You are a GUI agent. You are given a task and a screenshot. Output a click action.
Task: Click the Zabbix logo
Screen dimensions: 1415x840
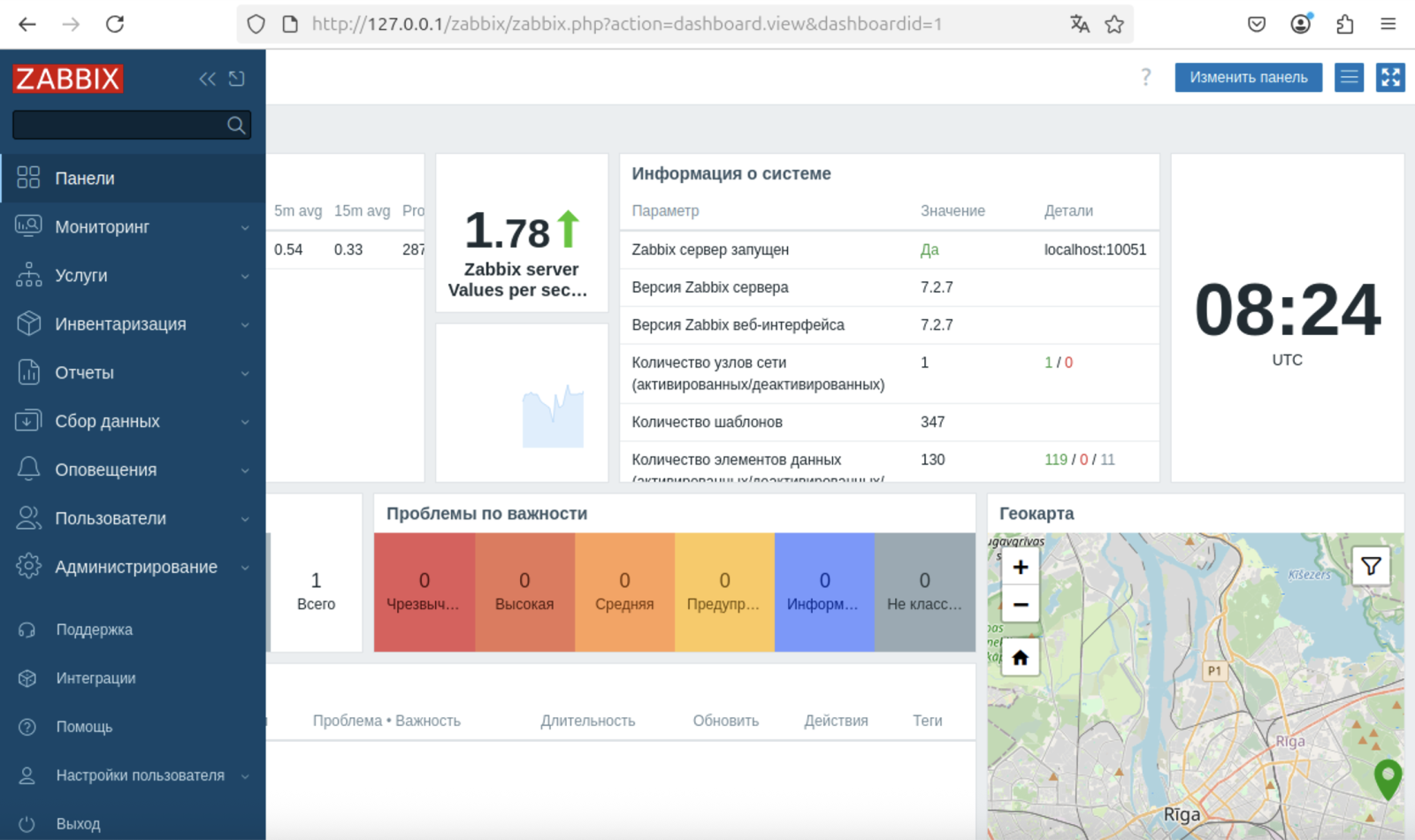click(67, 79)
